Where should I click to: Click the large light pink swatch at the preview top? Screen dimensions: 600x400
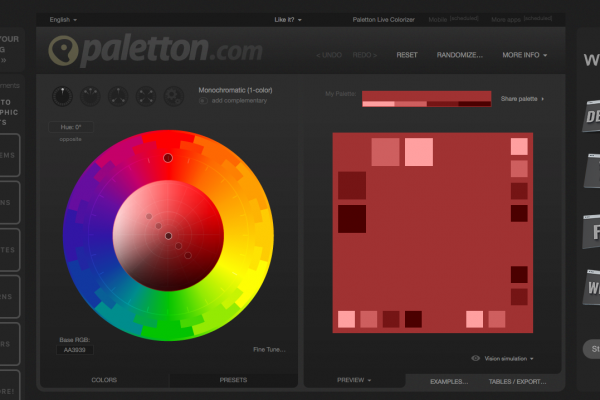[x=419, y=152]
